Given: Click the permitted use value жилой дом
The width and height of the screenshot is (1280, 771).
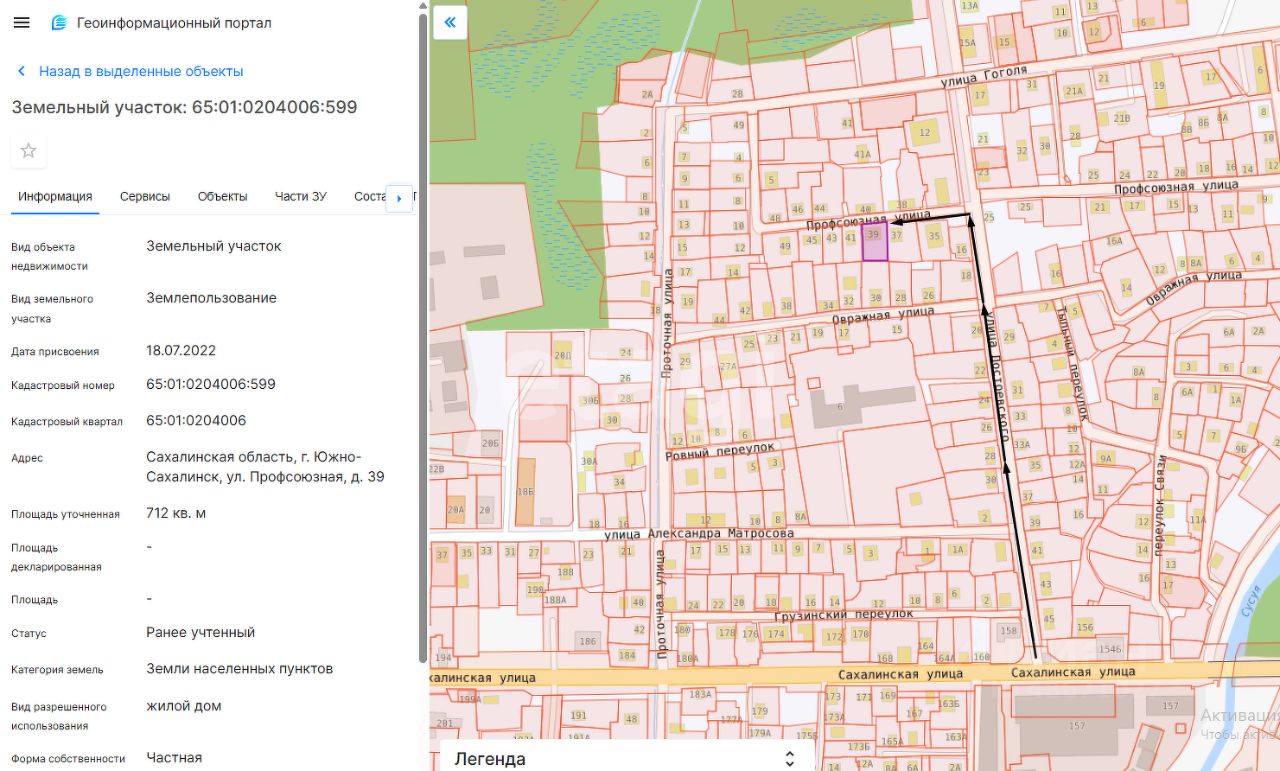Looking at the screenshot, I should coord(184,705).
